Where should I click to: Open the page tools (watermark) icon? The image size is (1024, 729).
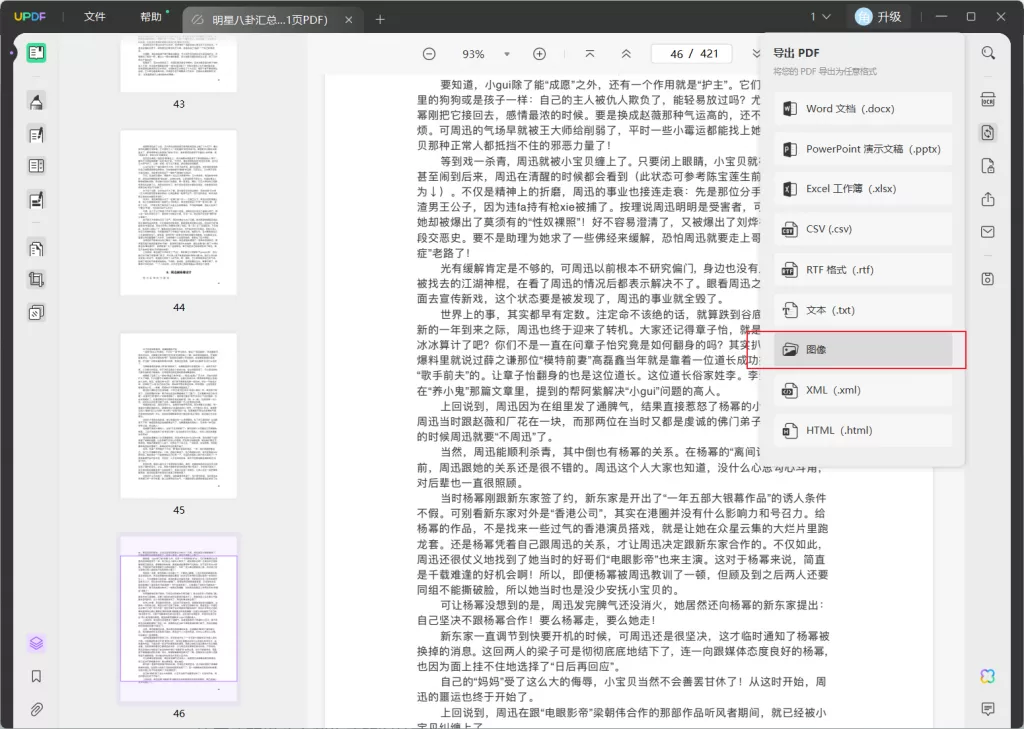tap(37, 313)
